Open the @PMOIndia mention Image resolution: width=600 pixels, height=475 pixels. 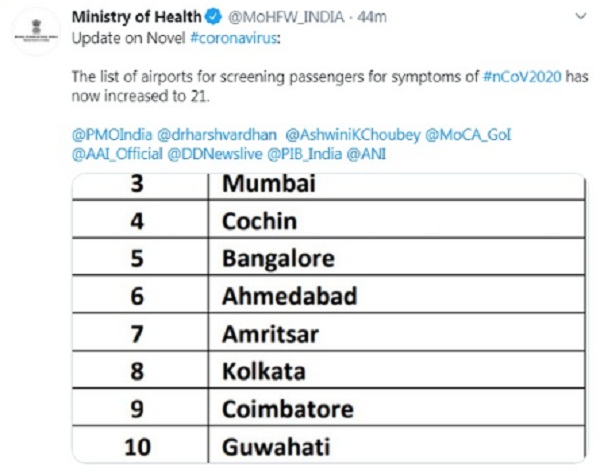[112, 135]
